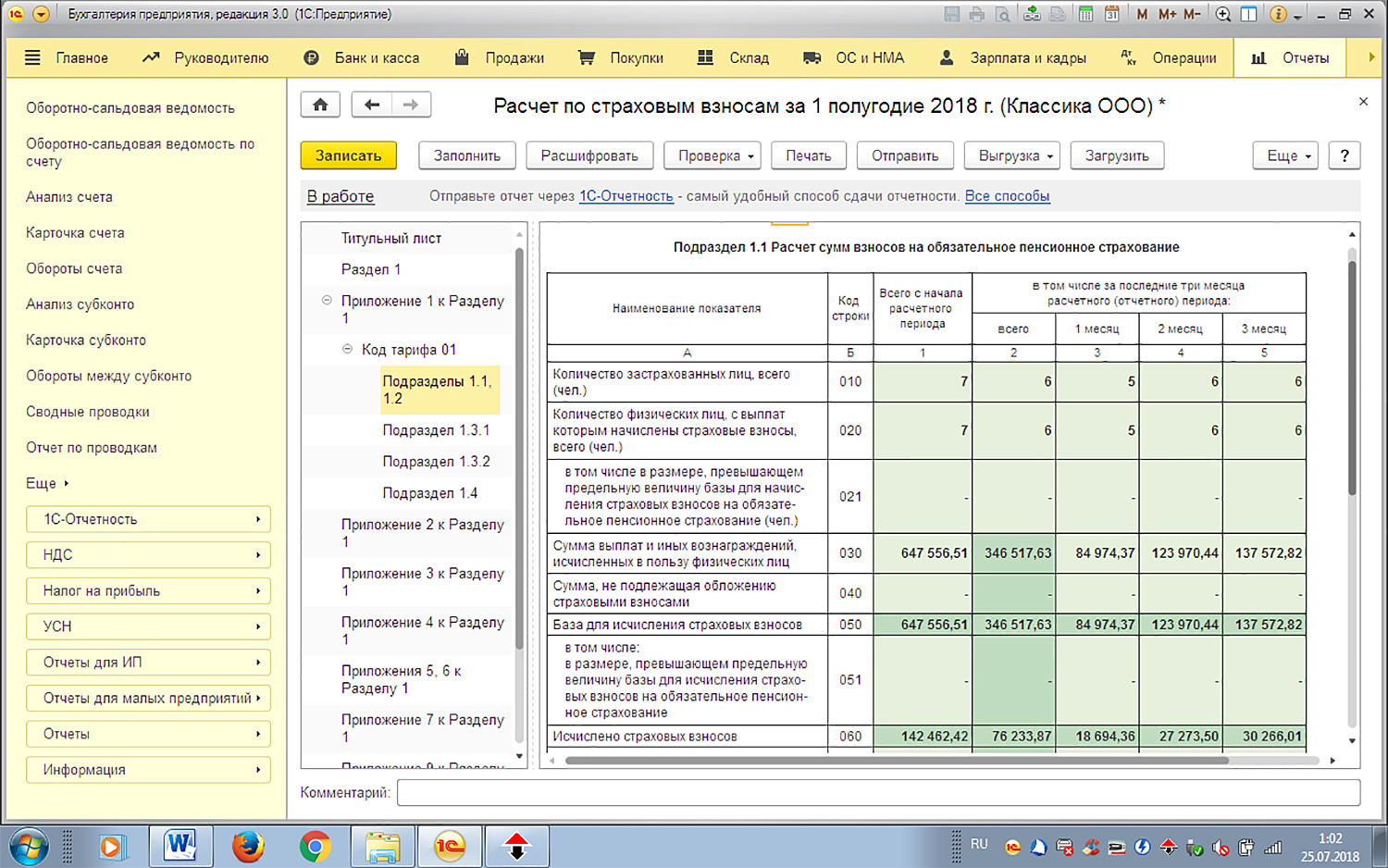Open the main hamburger menu icon
This screenshot has height=868, width=1388.
[32, 57]
